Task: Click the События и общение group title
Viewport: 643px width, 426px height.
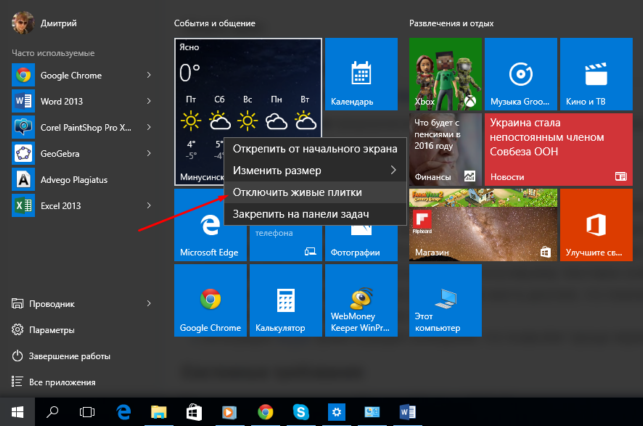Action: pyautogui.click(x=214, y=23)
